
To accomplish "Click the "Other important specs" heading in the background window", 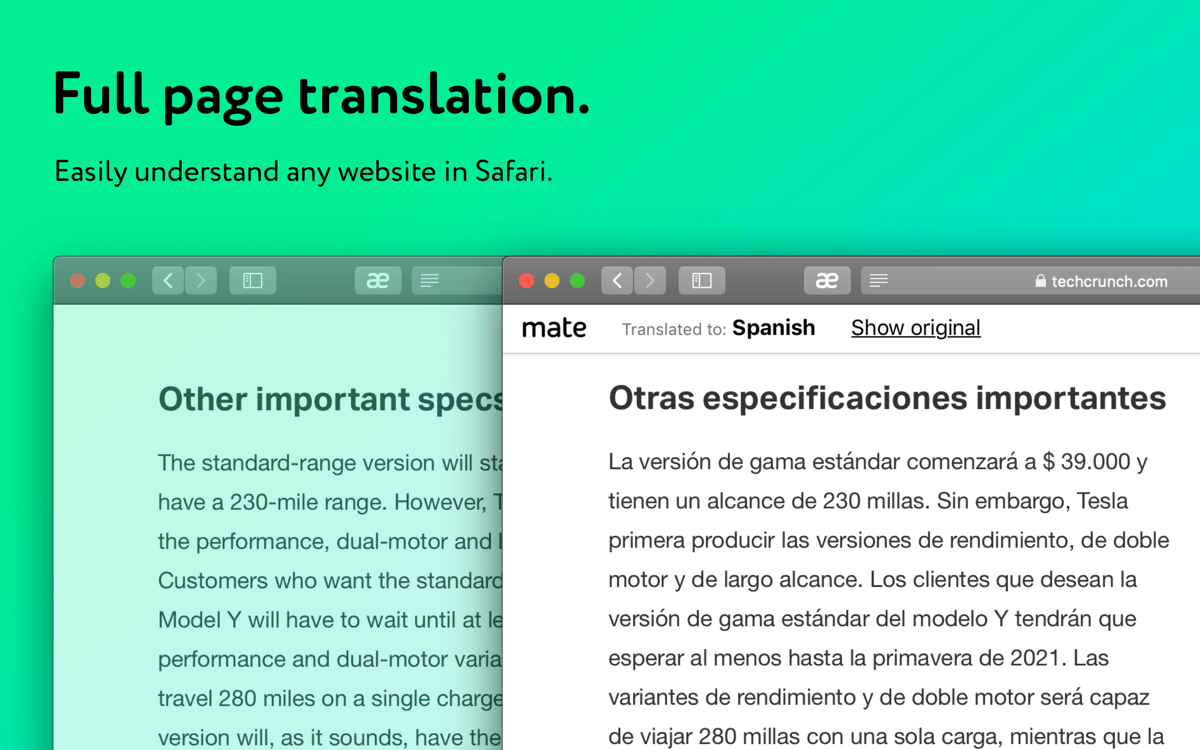I will [330, 399].
